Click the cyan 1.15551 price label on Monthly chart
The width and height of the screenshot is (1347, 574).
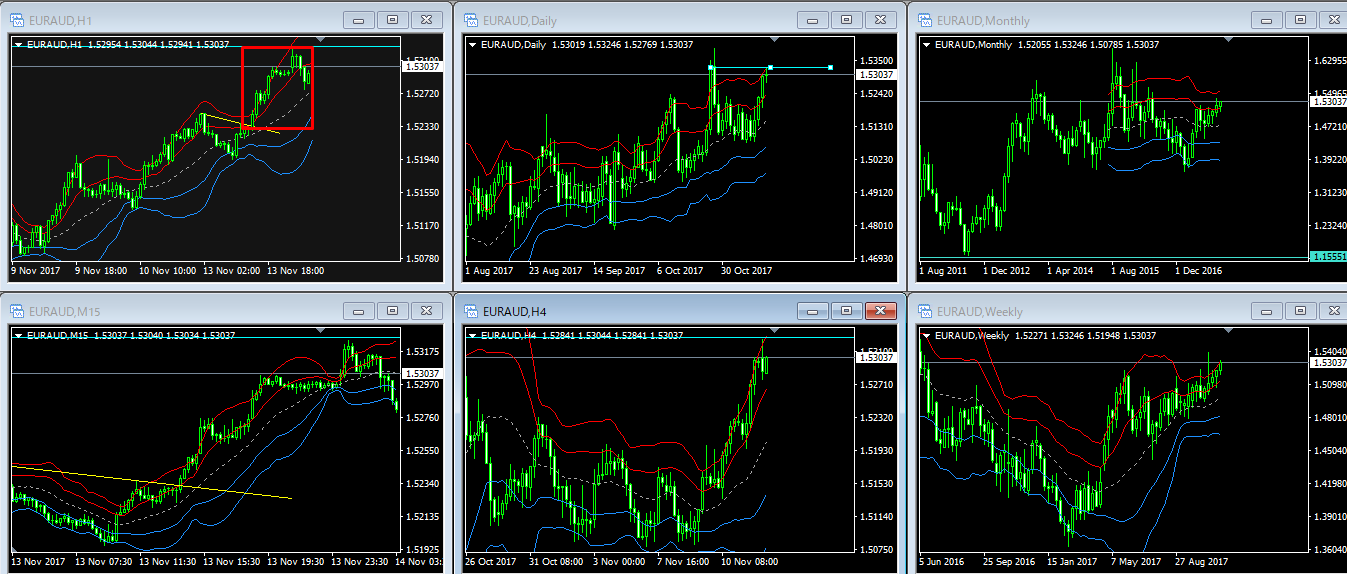click(x=1327, y=257)
